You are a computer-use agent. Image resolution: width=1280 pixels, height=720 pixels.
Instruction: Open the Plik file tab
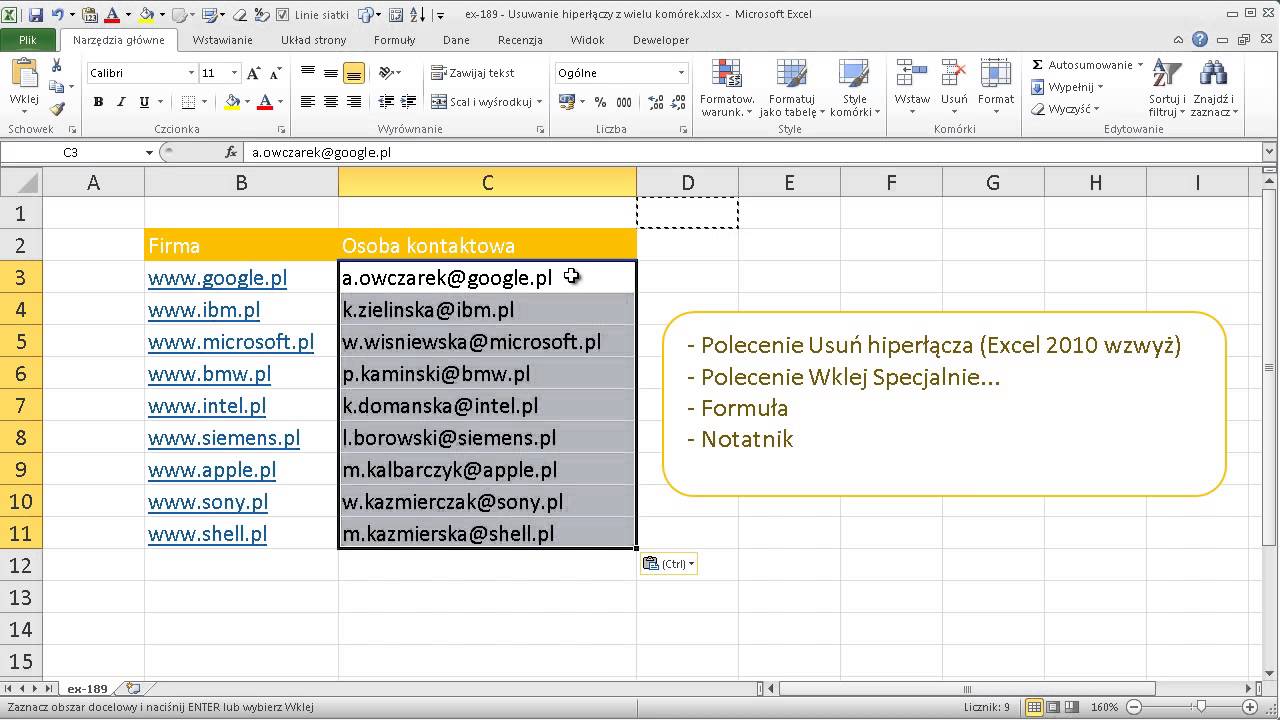(28, 40)
